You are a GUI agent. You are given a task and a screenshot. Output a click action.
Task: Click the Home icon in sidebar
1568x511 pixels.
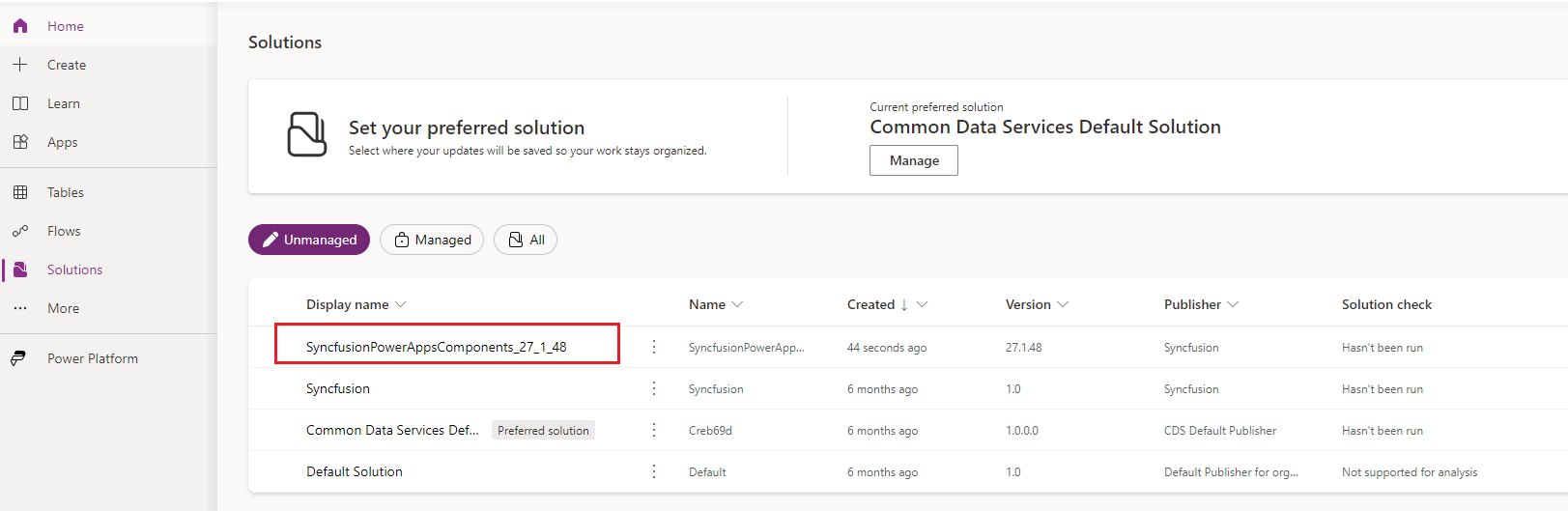point(20,26)
